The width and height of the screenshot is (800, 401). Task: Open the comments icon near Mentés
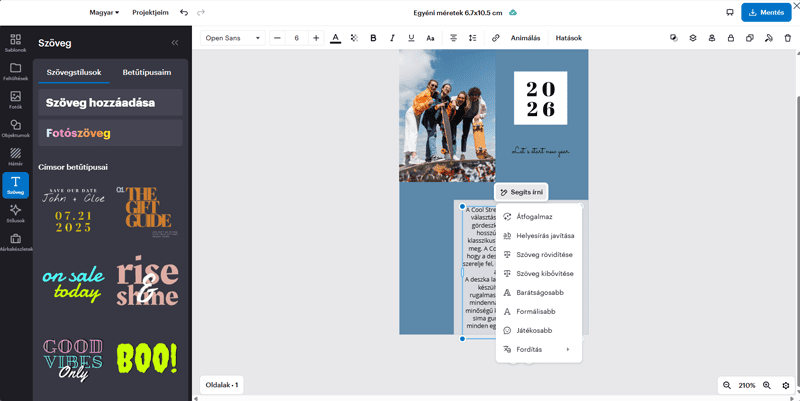point(730,12)
